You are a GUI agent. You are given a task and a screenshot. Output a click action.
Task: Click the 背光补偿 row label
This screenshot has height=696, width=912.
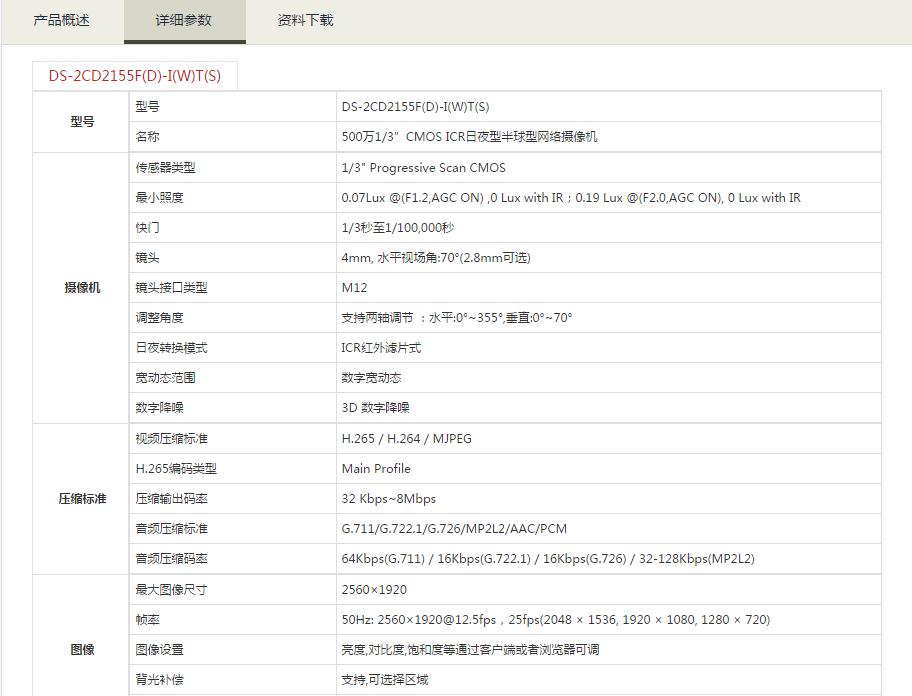[x=160, y=680]
